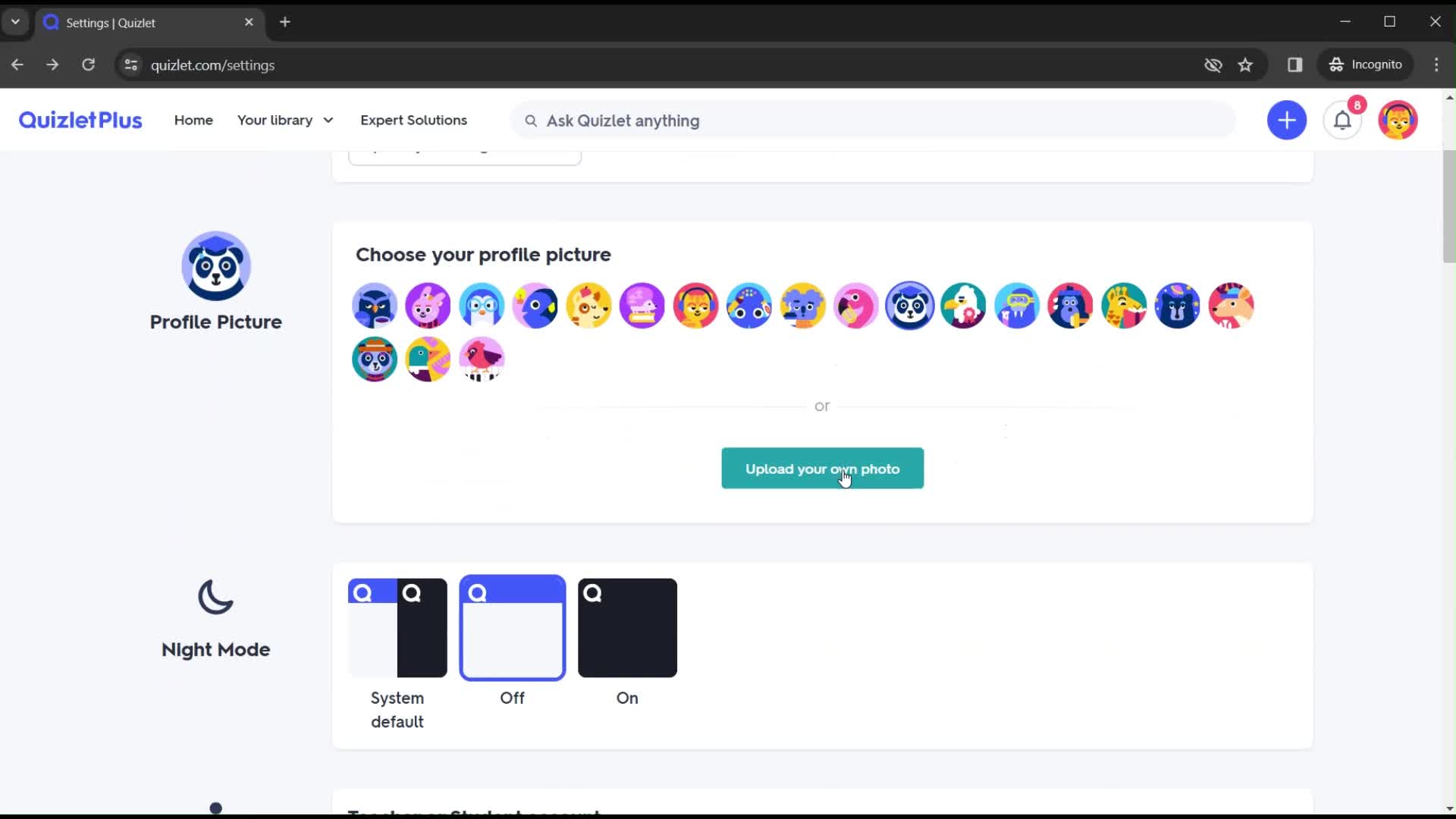Set Night Mode to System default

coord(397,628)
